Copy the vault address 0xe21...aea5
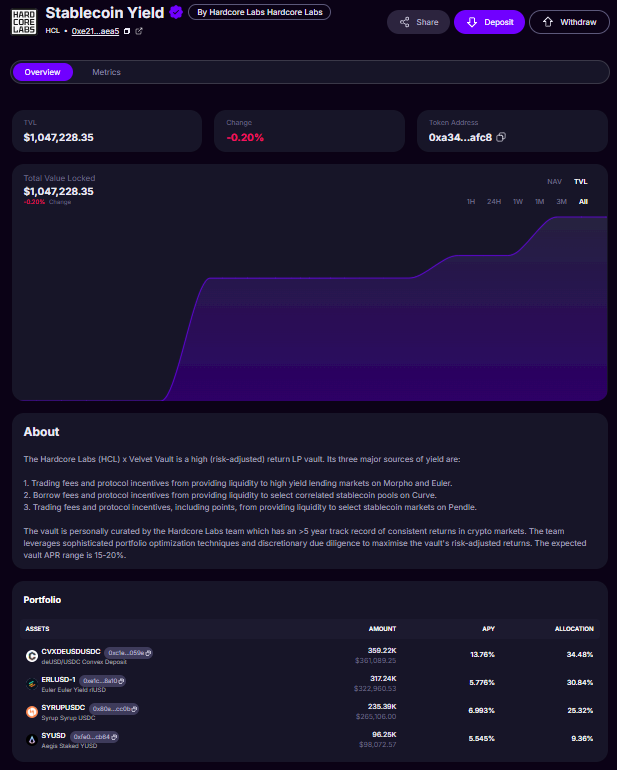This screenshot has height=770, width=617. (127, 31)
